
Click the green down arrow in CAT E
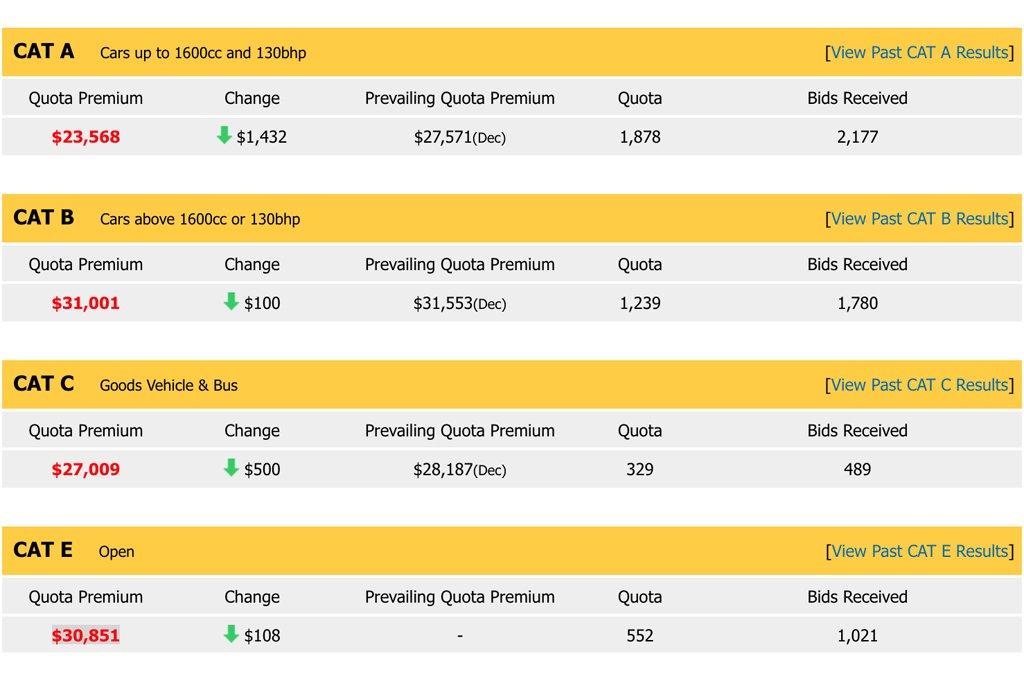point(231,633)
